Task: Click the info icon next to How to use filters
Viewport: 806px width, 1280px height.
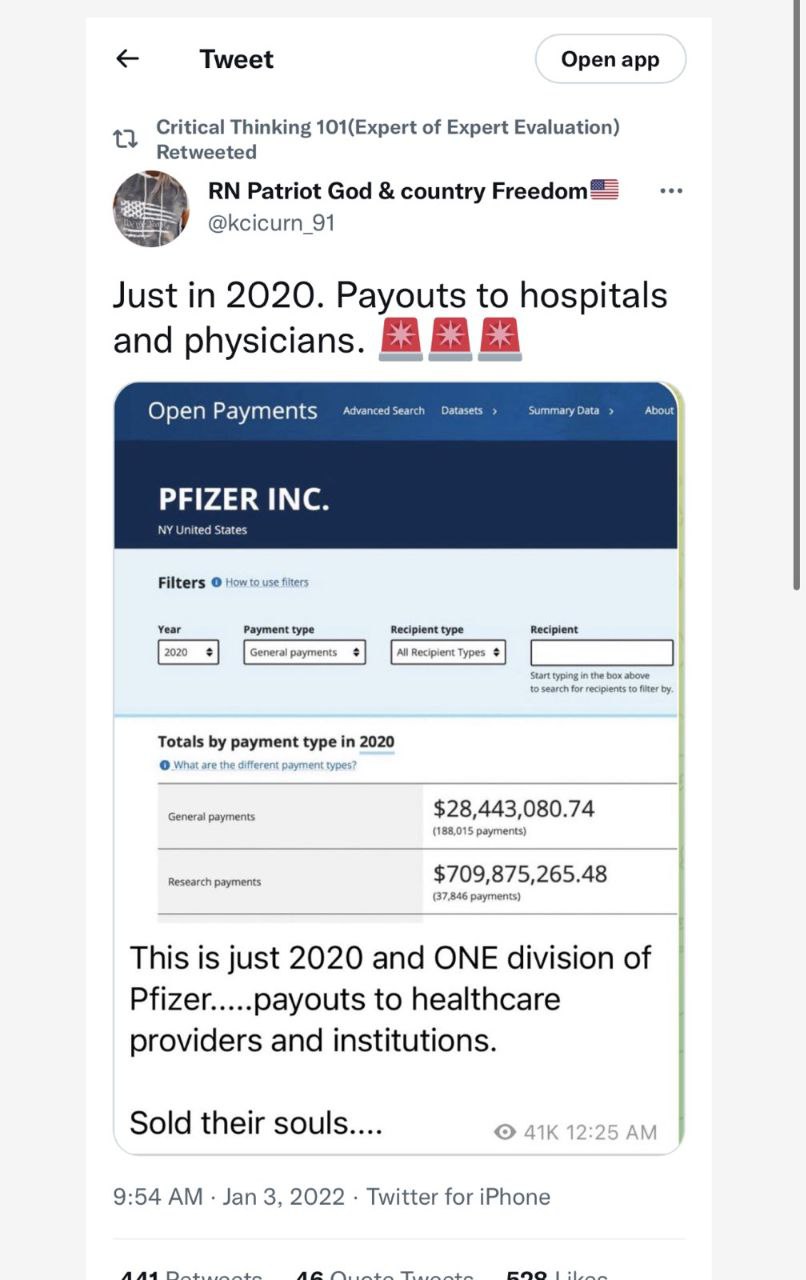Action: [216, 582]
